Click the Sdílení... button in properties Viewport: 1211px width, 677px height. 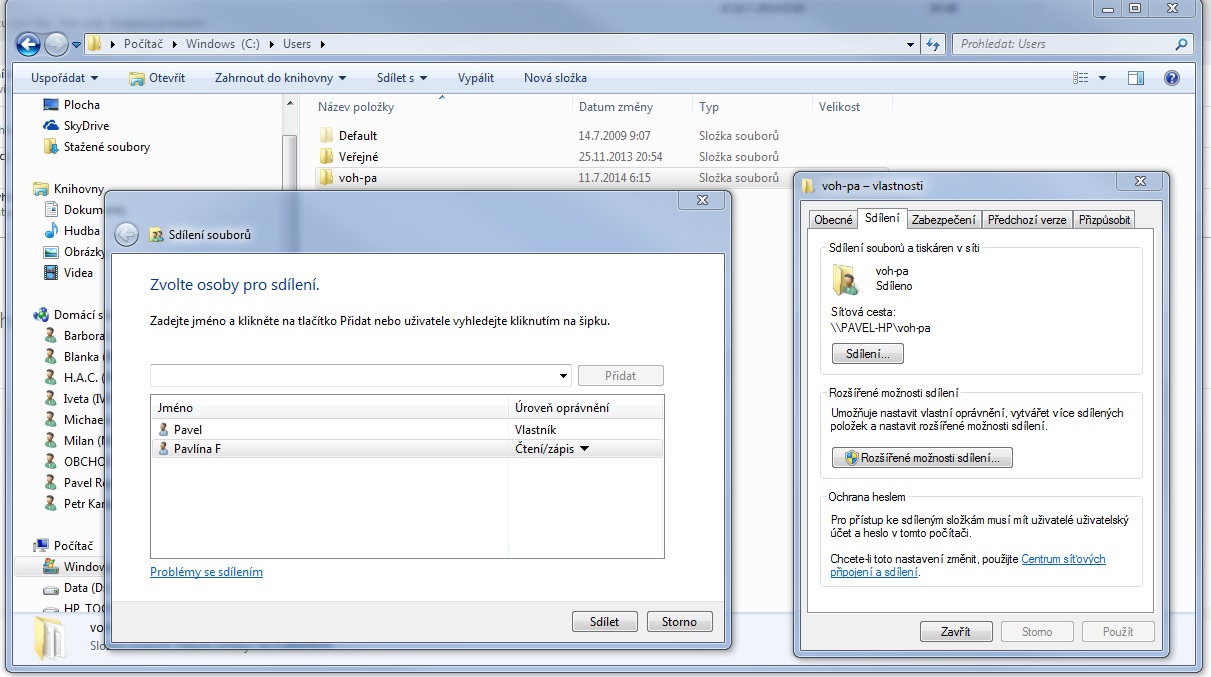867,354
